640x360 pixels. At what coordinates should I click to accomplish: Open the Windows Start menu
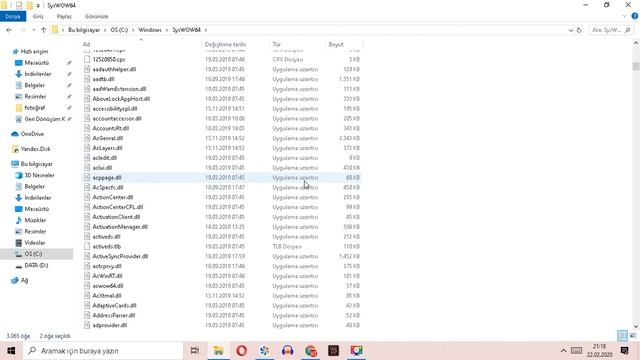click(11, 351)
